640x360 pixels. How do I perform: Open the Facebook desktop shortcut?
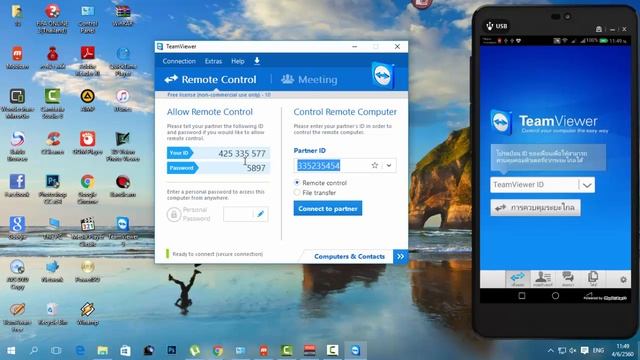point(17,186)
